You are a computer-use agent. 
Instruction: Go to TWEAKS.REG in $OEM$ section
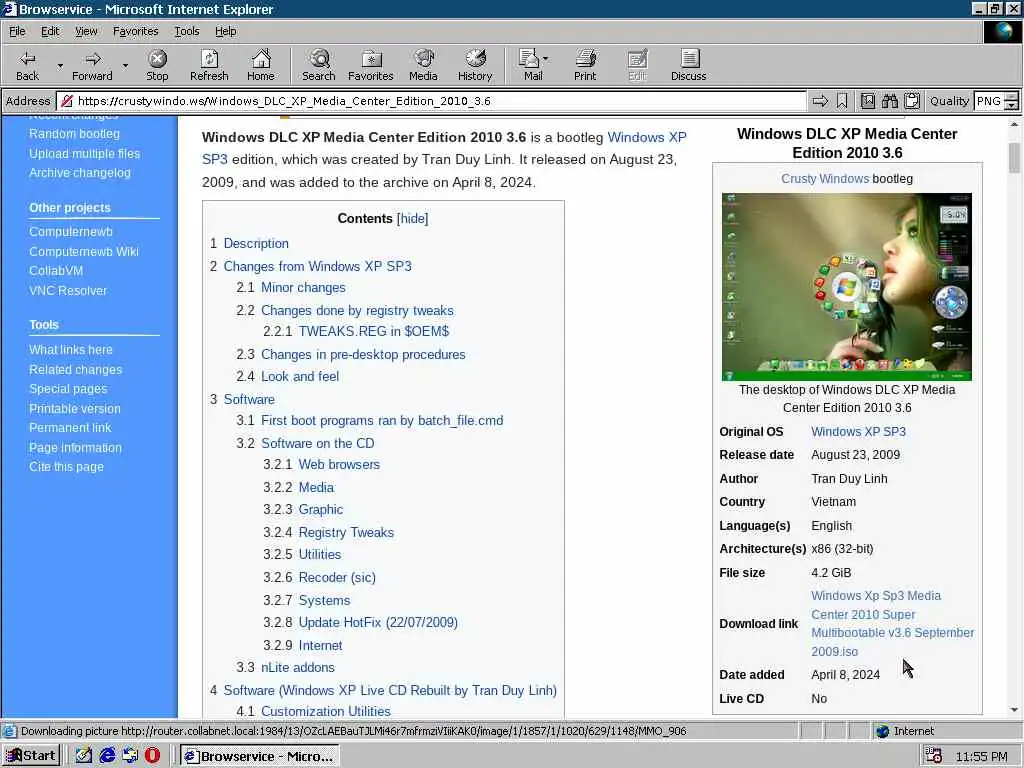(374, 331)
